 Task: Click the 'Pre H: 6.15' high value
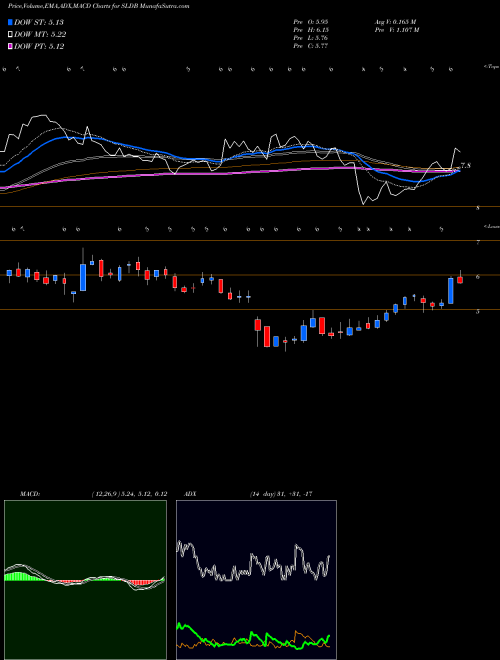311,30
